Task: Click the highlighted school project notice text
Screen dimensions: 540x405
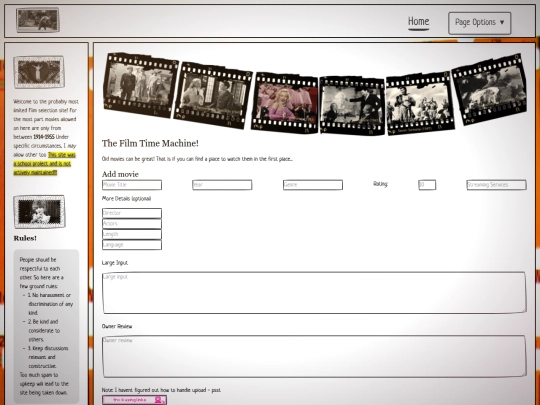Action: pyautogui.click(x=44, y=164)
